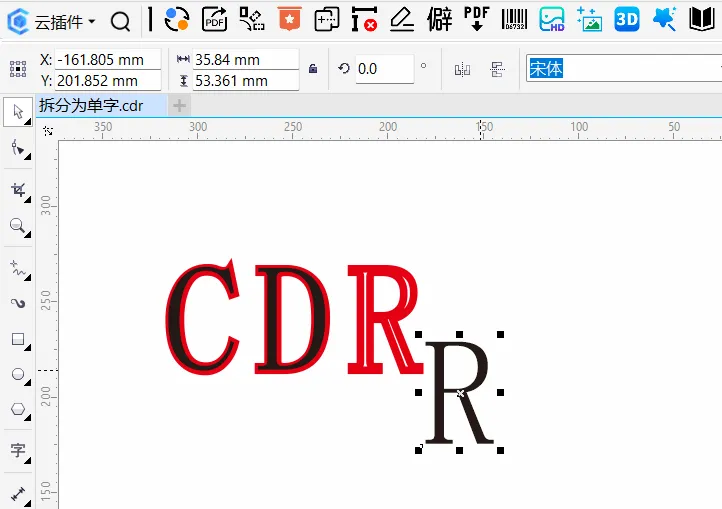Click the font name box showing 宋体
This screenshot has height=509, width=722.
624,69
